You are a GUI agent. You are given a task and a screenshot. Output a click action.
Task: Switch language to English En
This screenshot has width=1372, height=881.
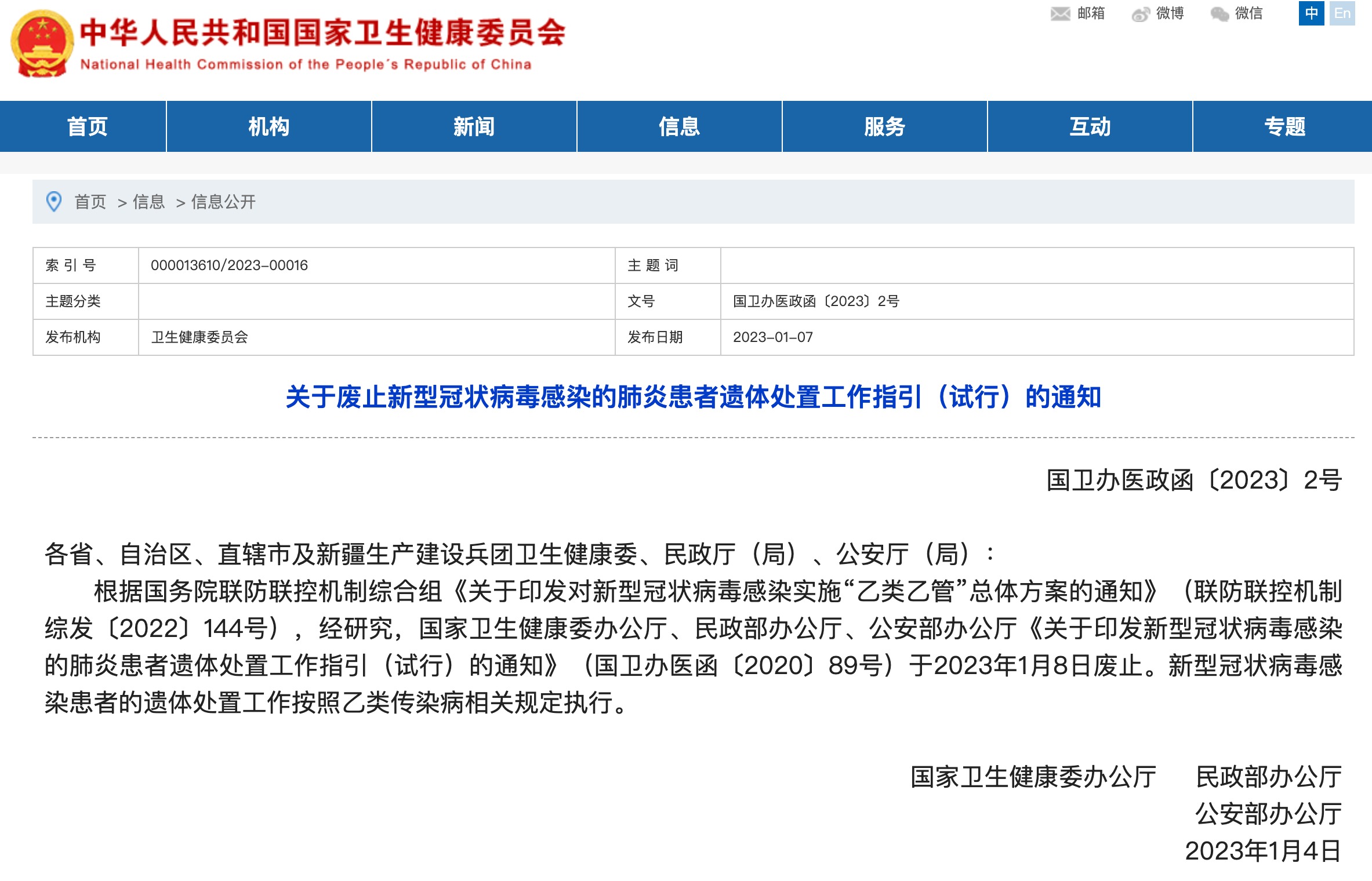coord(1342,13)
